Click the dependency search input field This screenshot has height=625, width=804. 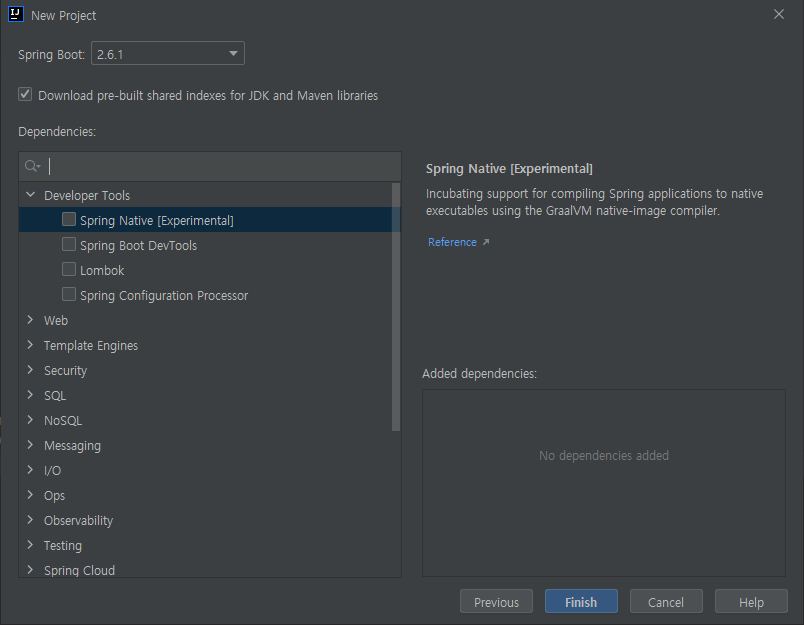(200, 166)
